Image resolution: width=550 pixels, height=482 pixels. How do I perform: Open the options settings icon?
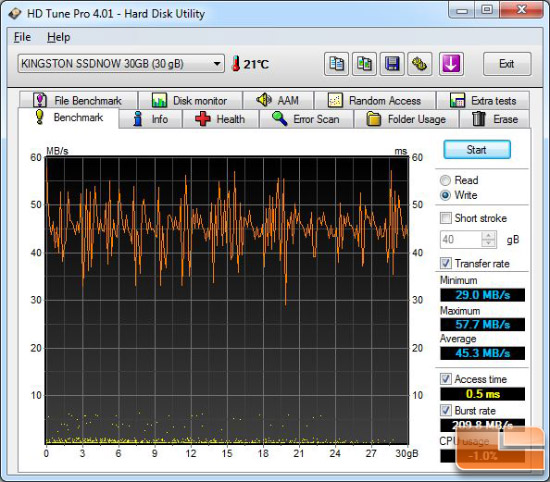click(x=420, y=64)
